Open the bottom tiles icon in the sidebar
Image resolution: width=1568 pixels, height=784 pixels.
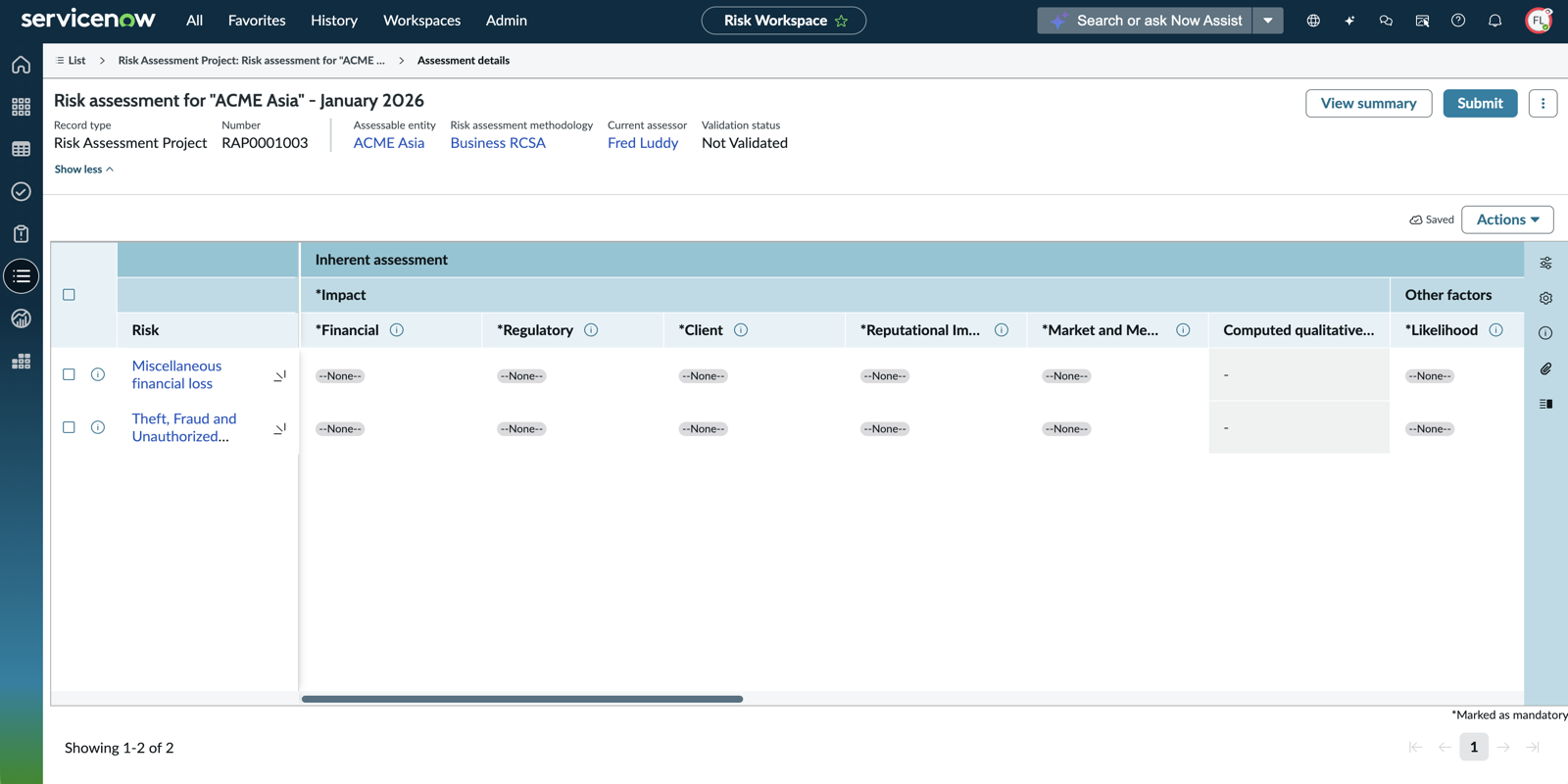21,362
